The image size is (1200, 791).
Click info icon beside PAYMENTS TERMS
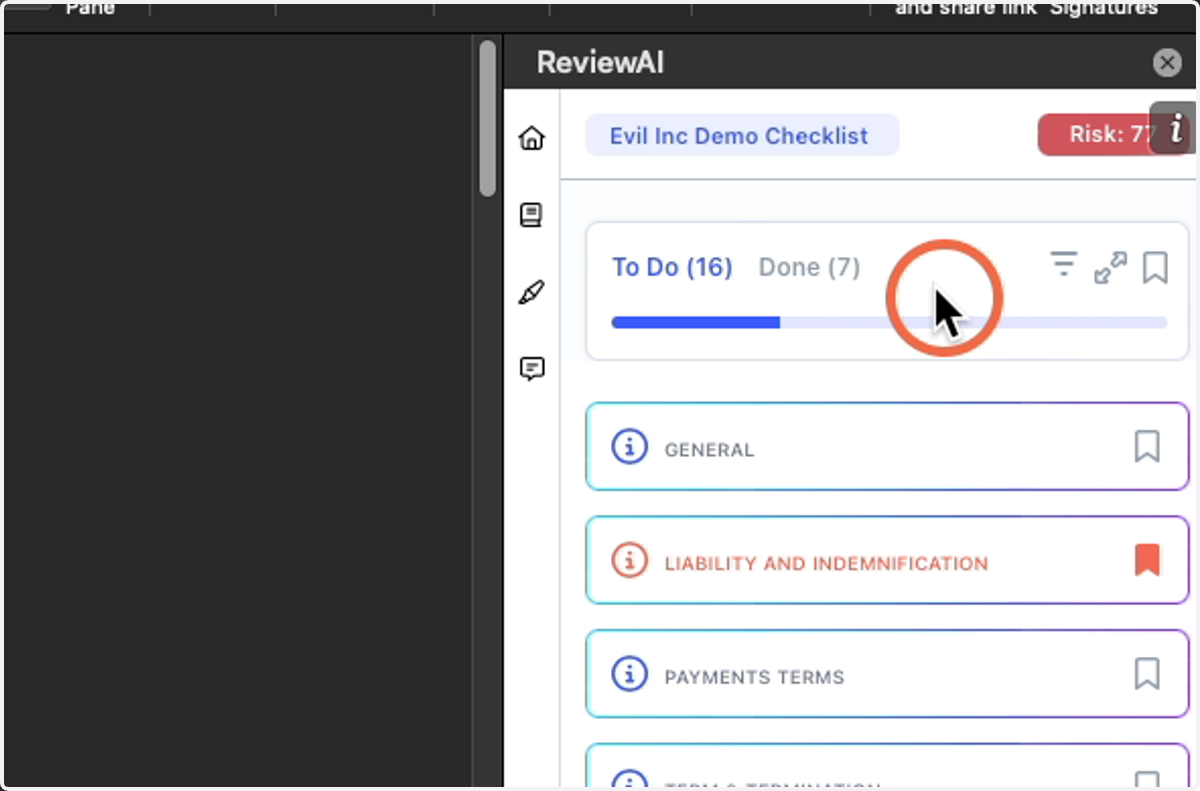click(629, 675)
